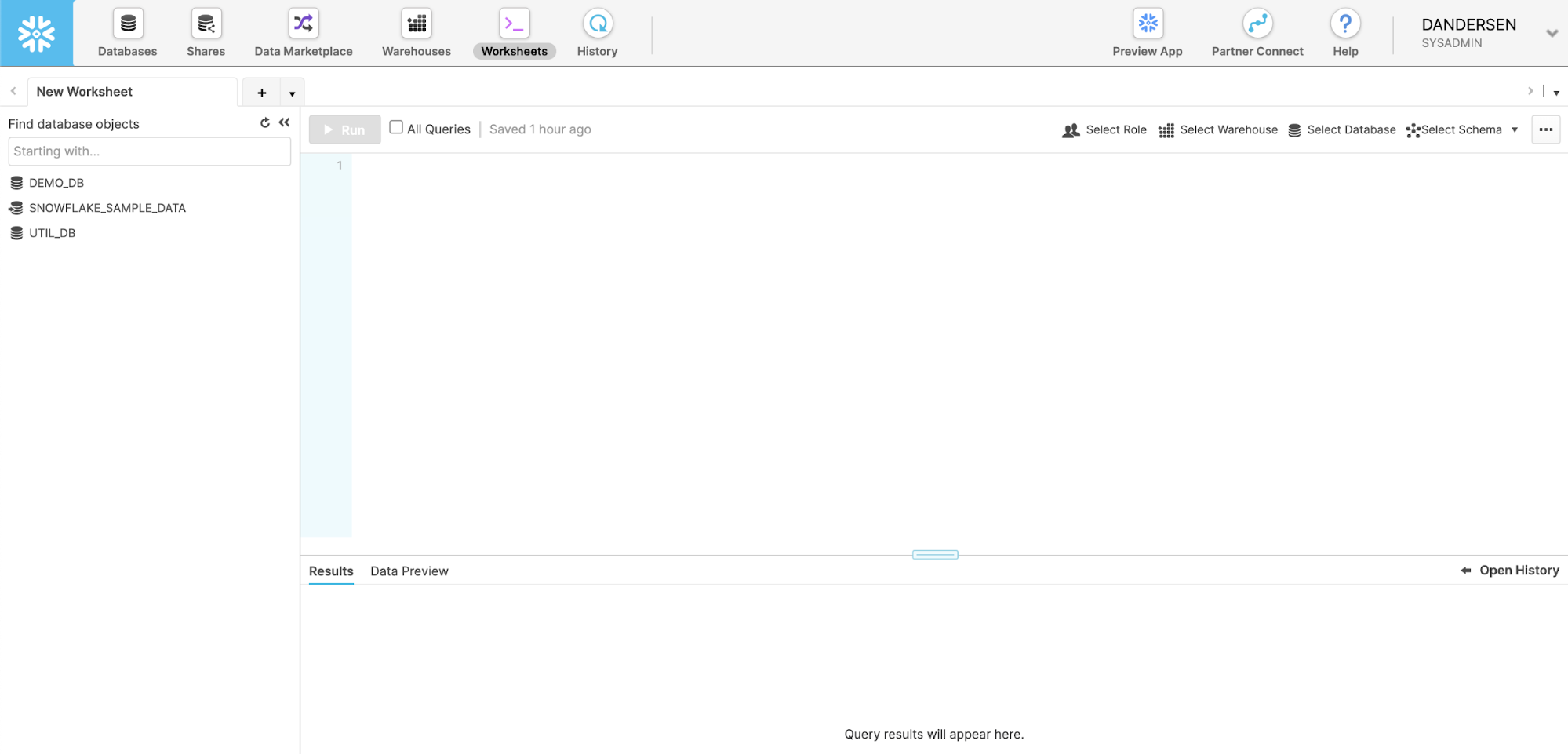The height and width of the screenshot is (755, 1568).
Task: Open dropdown arrow next to add worksheet
Action: coord(292,93)
